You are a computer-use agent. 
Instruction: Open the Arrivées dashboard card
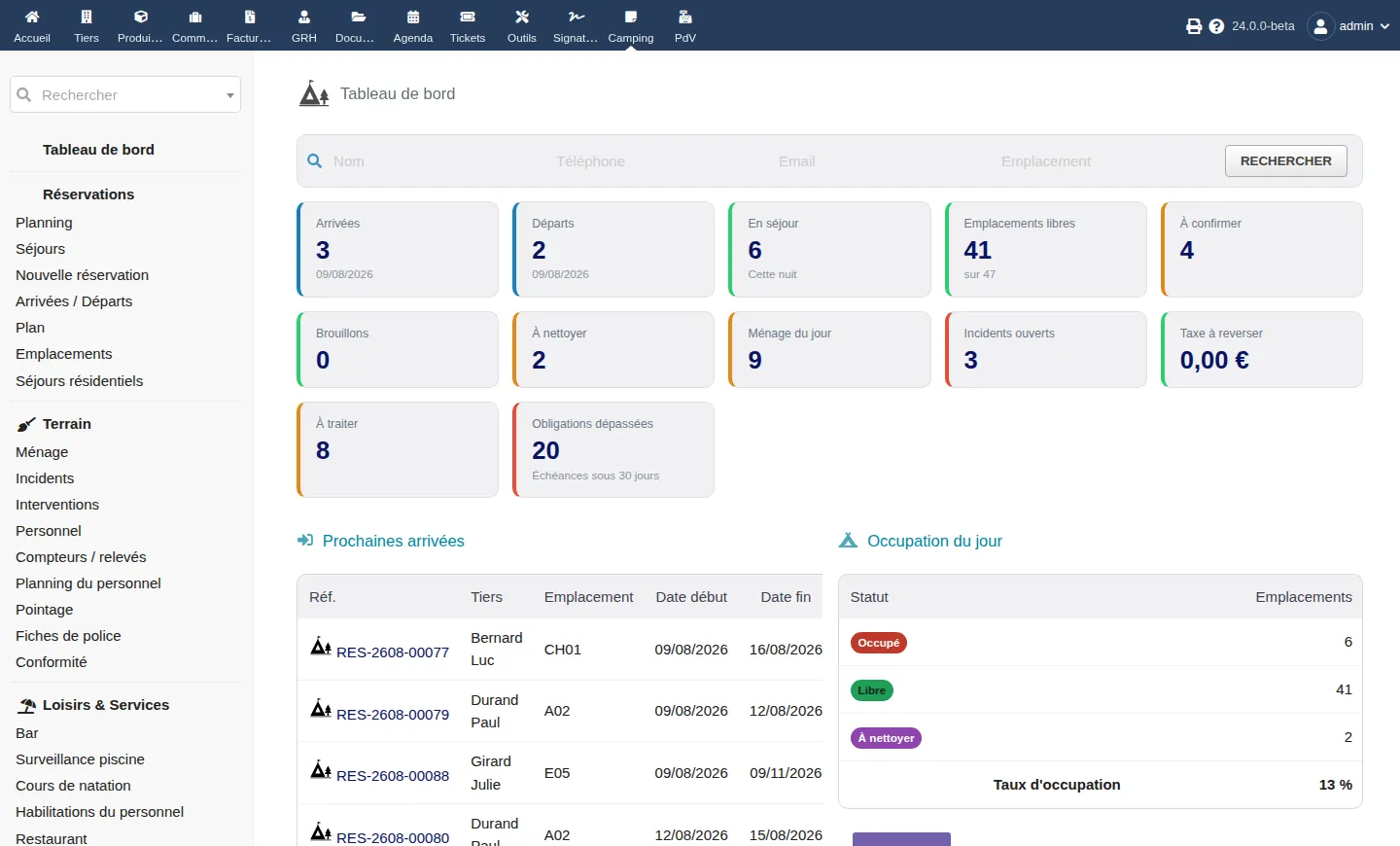click(x=398, y=249)
